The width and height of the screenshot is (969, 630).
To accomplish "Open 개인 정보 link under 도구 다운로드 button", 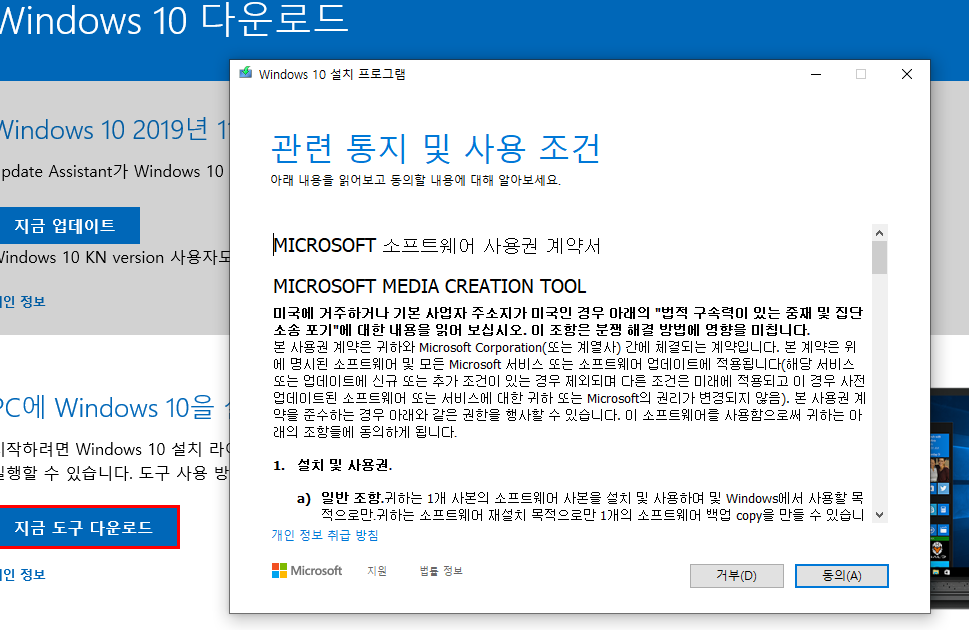I will click(23, 574).
